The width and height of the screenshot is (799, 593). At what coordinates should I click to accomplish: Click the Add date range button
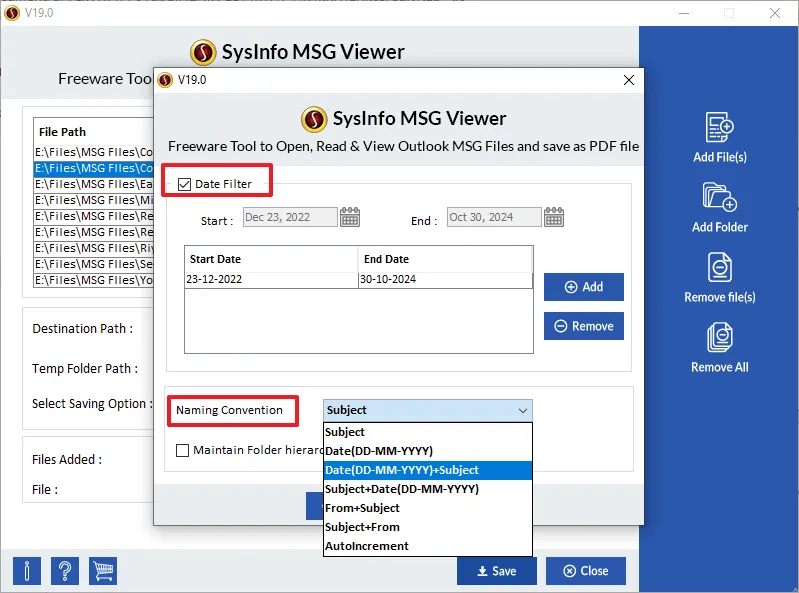[584, 287]
